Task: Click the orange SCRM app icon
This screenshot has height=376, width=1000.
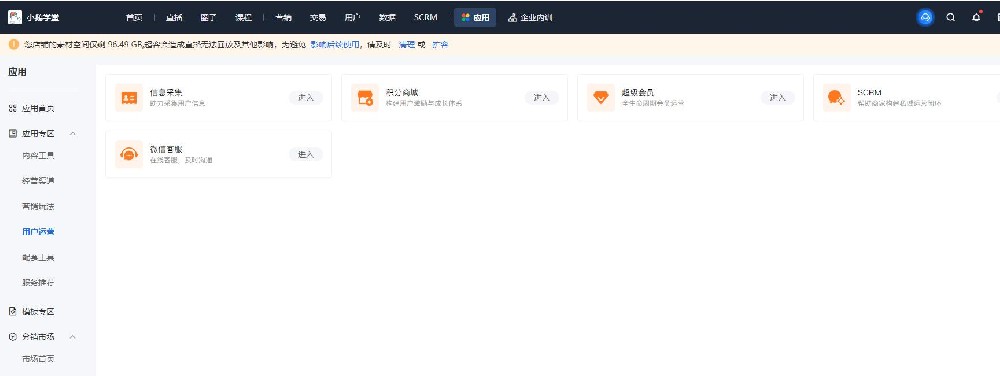Action: [837, 98]
